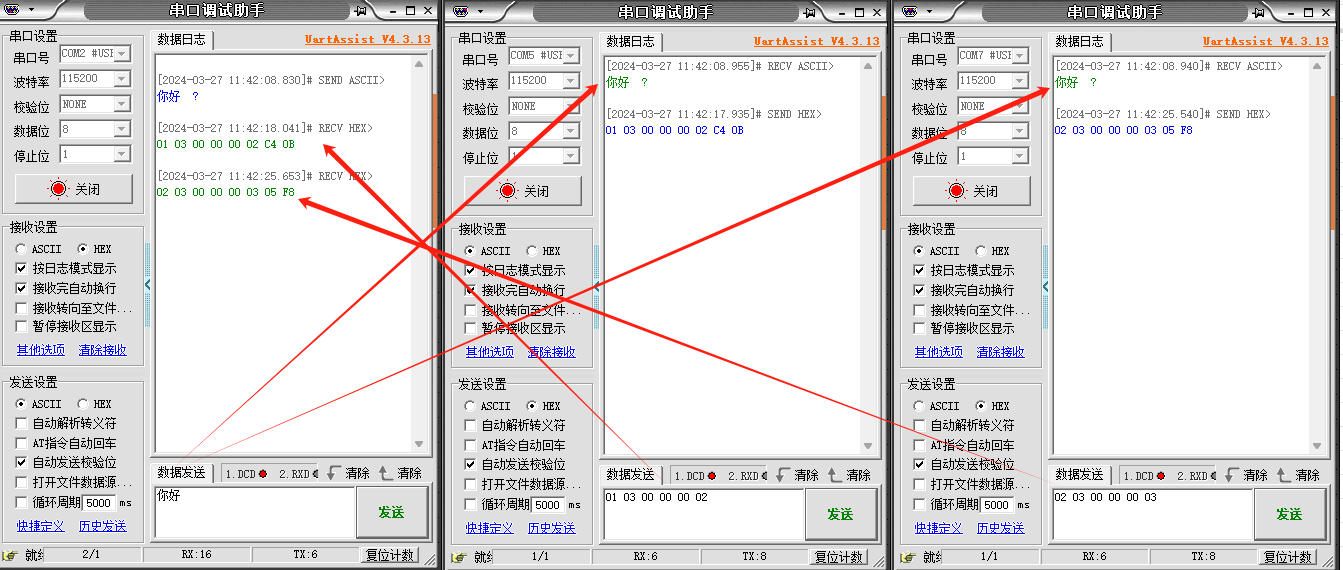Open 历史发送 link in COM2 window
Image resolution: width=1343 pixels, height=570 pixels.
(103, 526)
